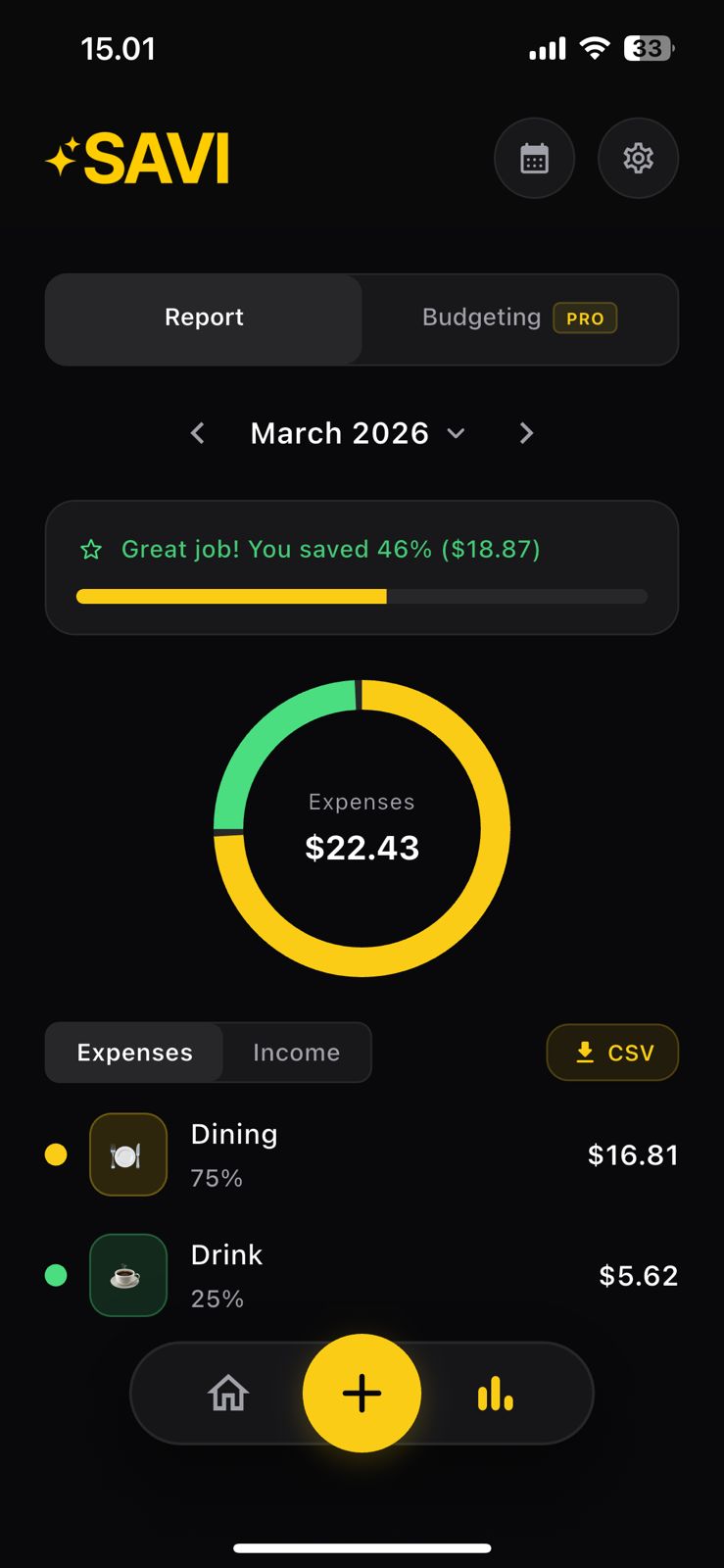Open the bar chart report icon
Viewport: 724px width, 1568px height.
[495, 1393]
